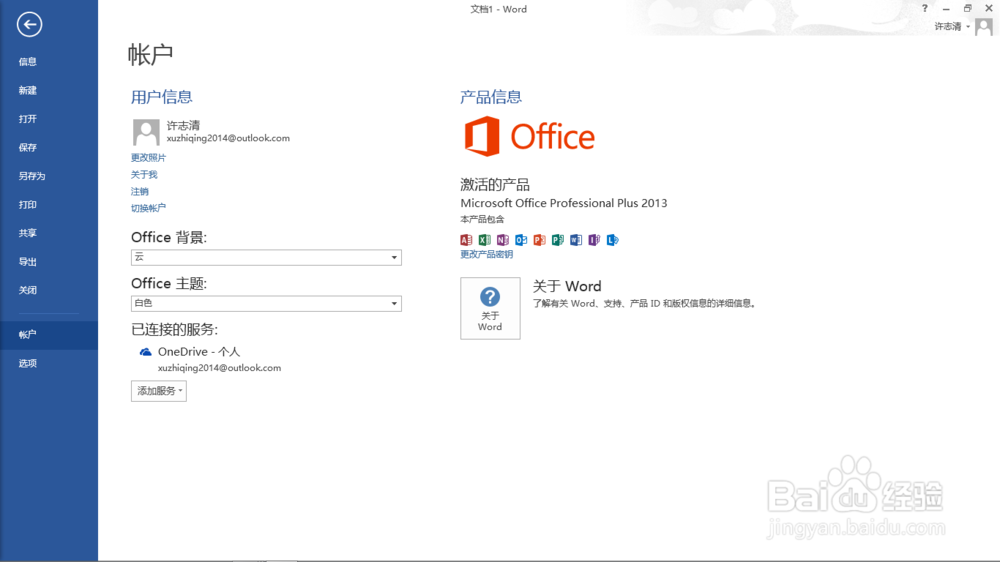Image resolution: width=1000 pixels, height=562 pixels.
Task: Click Microsoft Office Professional Plus 2013 text
Action: 564,203
